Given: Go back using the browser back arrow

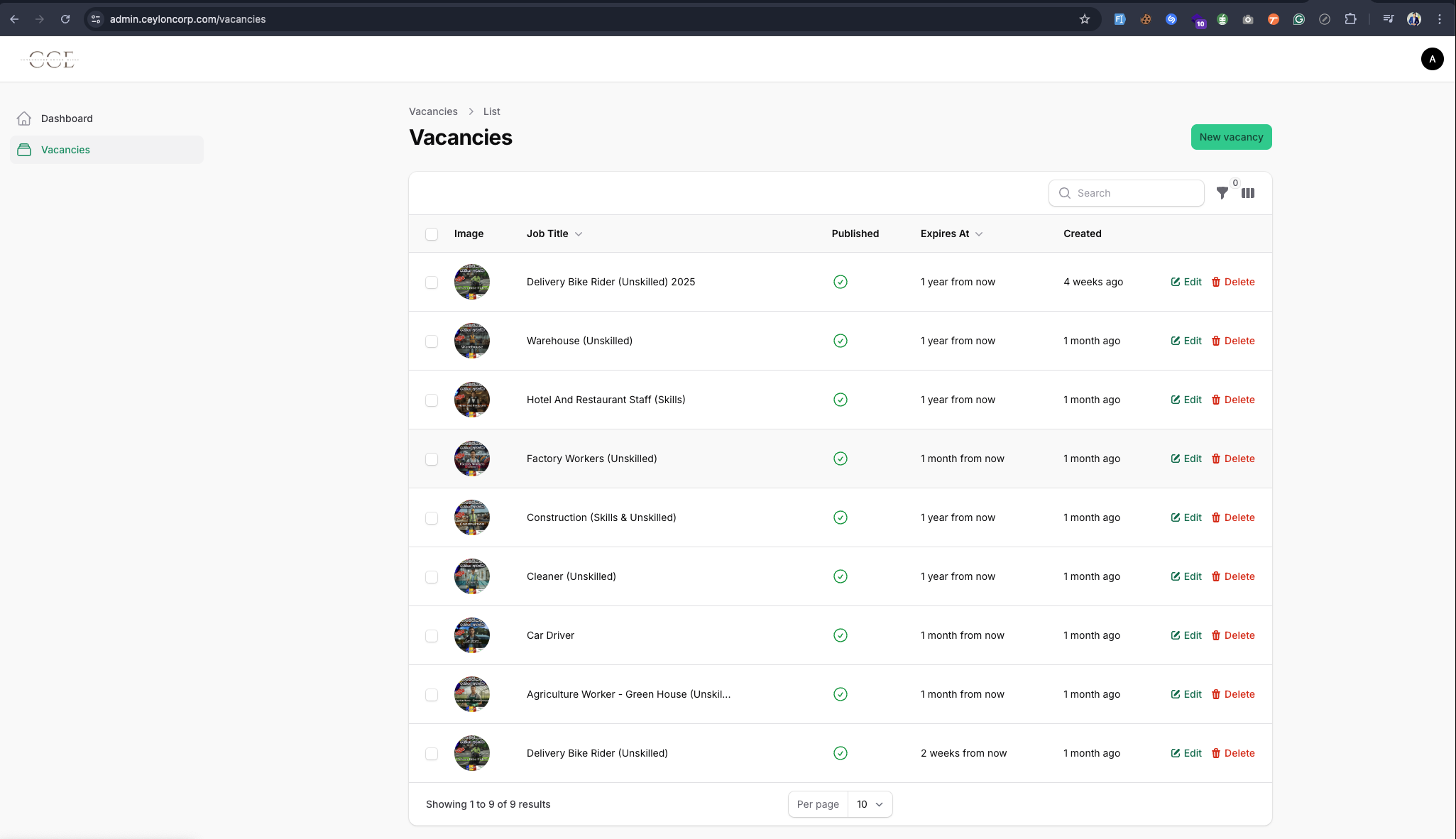Looking at the screenshot, I should [14, 19].
